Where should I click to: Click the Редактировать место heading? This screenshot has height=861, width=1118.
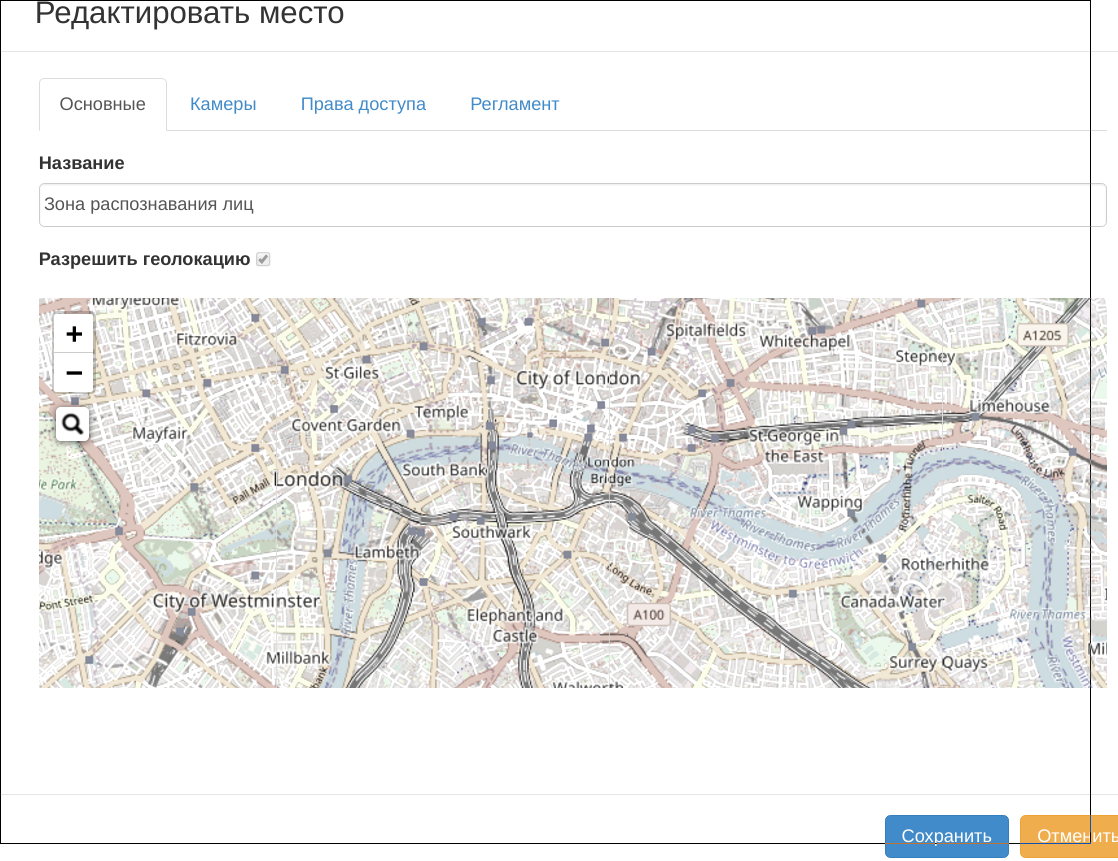click(x=190, y=13)
